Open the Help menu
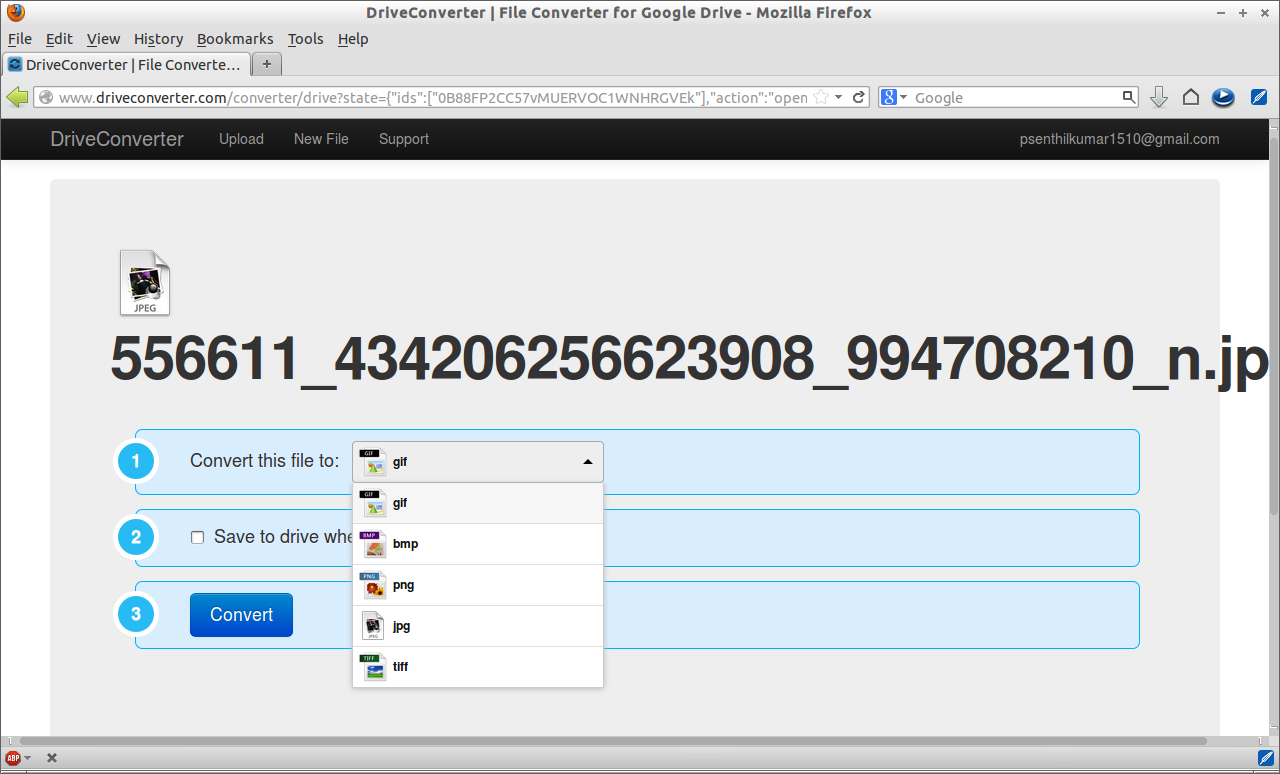The height and width of the screenshot is (774, 1280). (353, 39)
